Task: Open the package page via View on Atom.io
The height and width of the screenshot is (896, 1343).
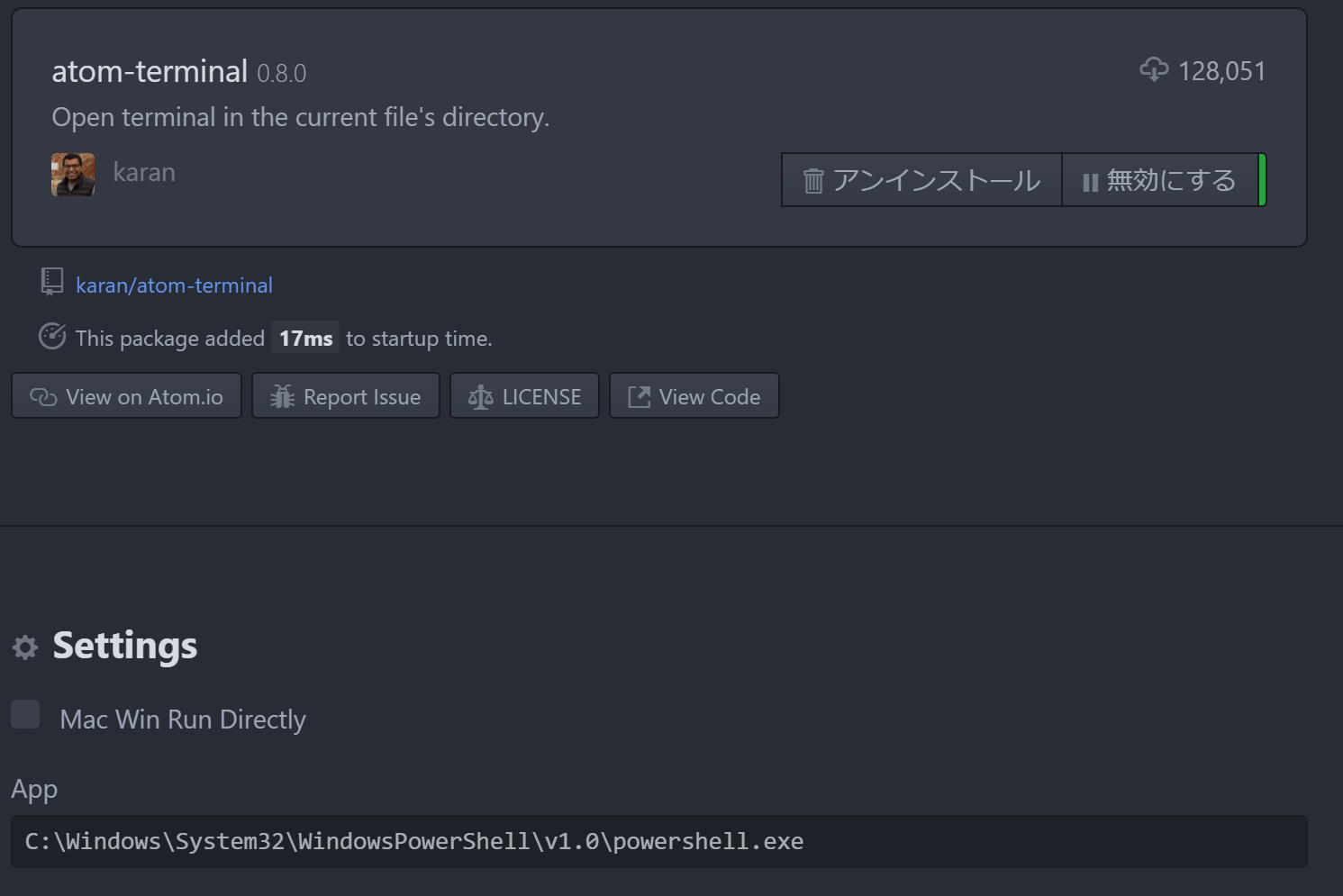Action: pos(126,396)
